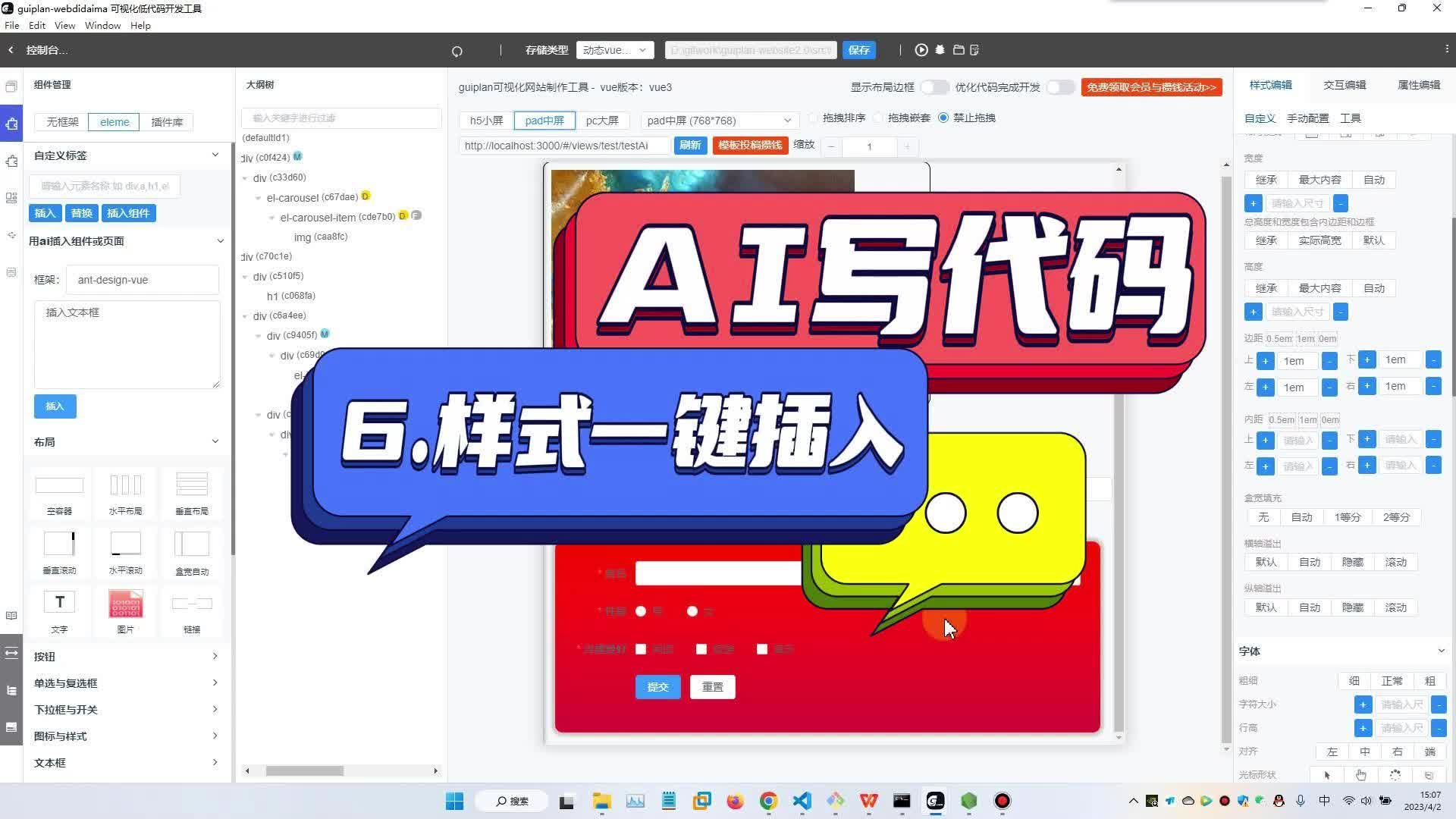Expand the 按钮 section
Image resolution: width=1456 pixels, height=819 pixels.
tap(215, 657)
